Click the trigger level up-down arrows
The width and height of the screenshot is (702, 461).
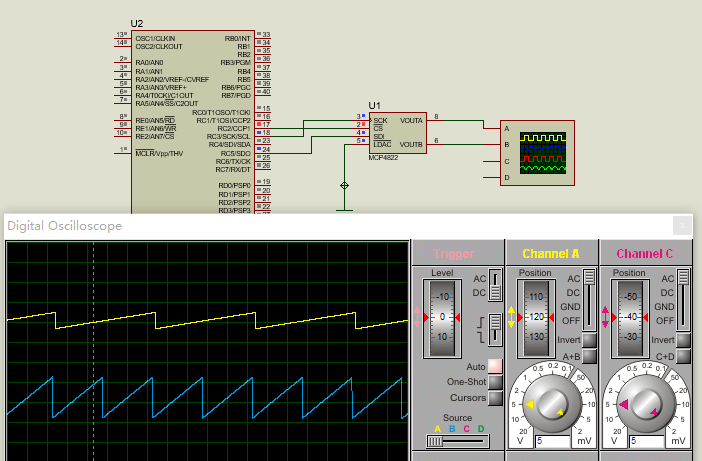pyautogui.click(x=417, y=318)
